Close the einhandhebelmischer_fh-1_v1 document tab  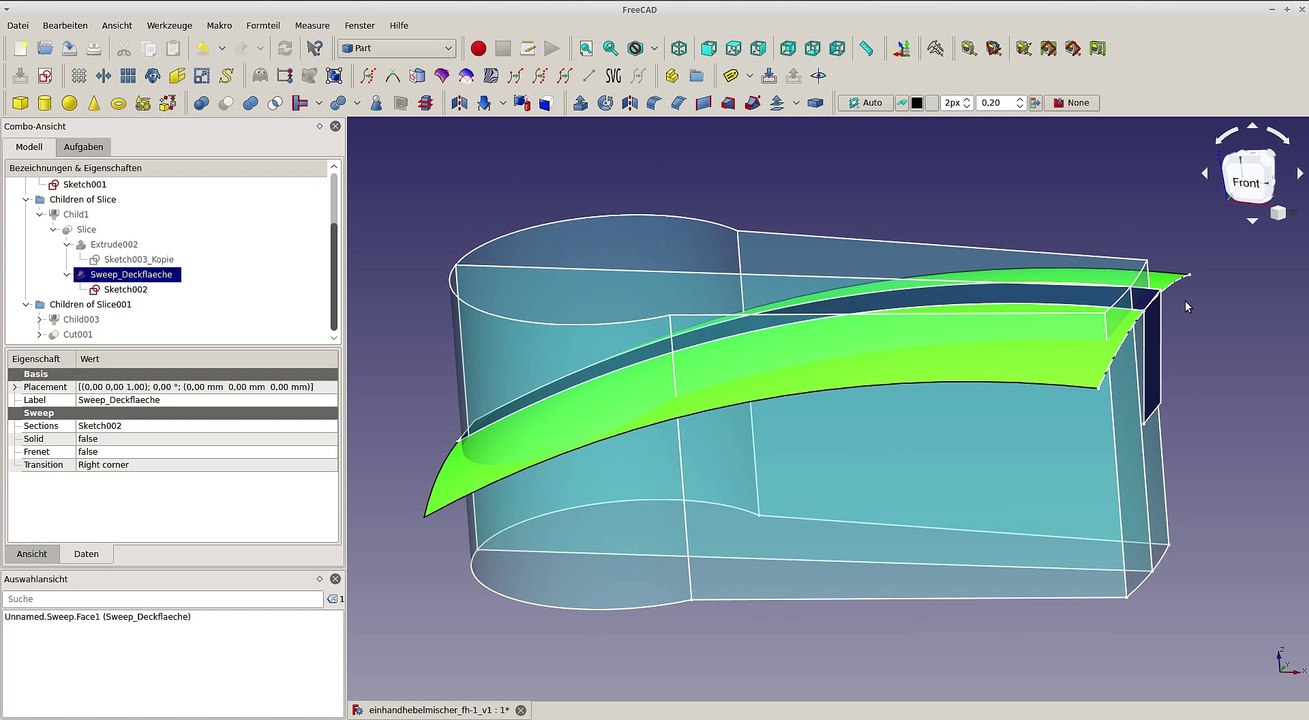click(520, 710)
